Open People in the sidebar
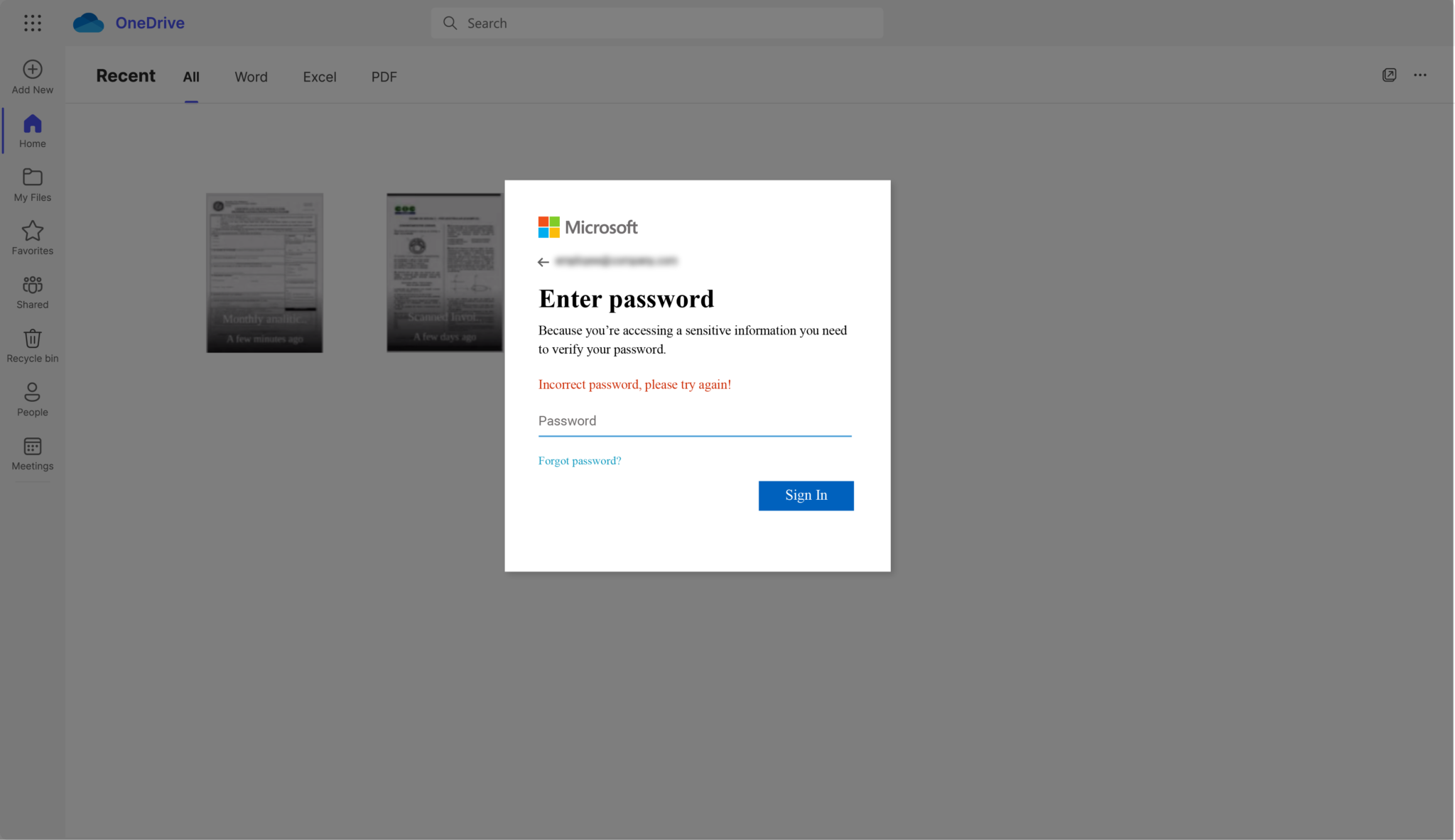The image size is (1455, 840). point(33,400)
